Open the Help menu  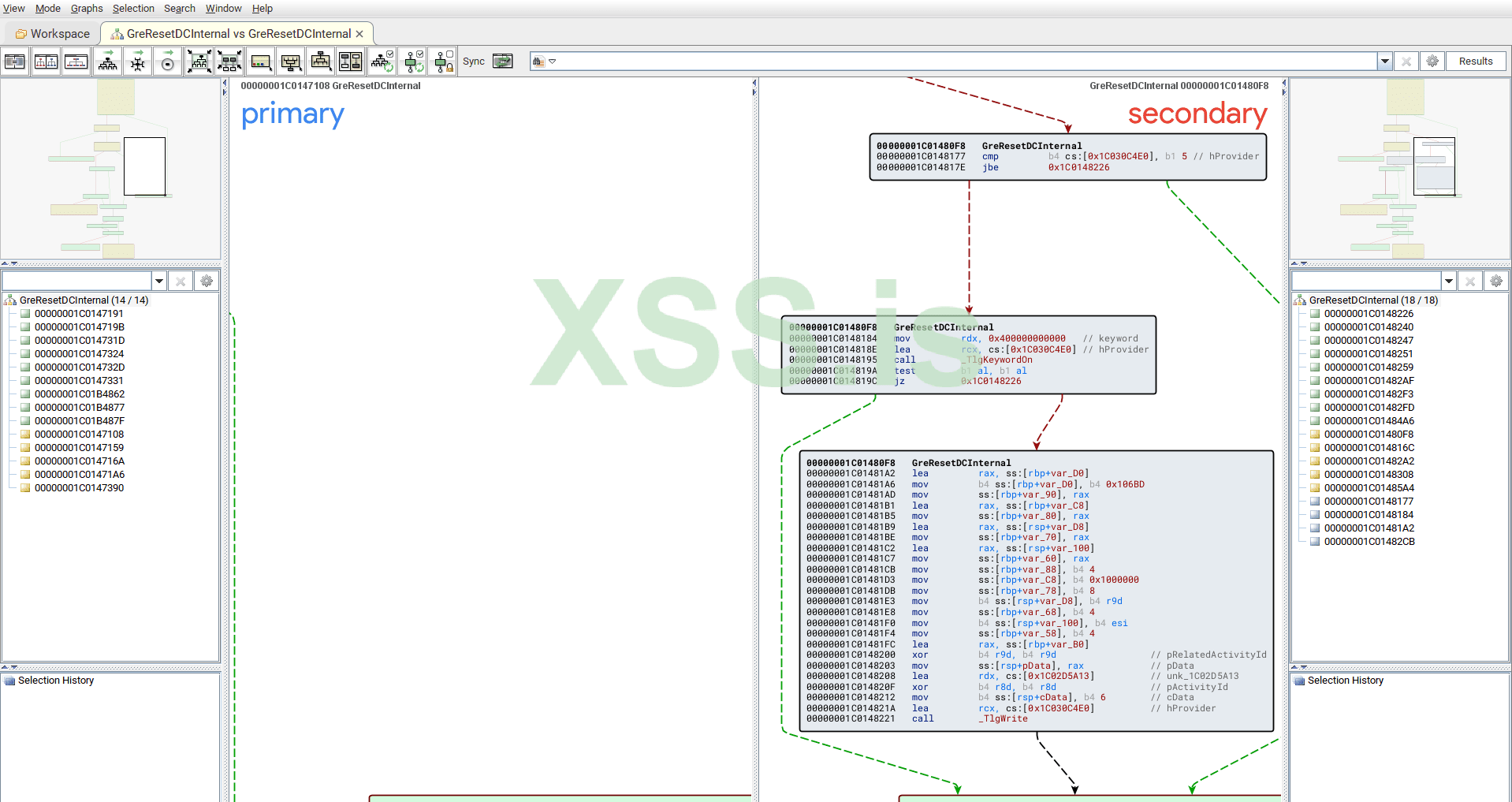pyautogui.click(x=263, y=9)
